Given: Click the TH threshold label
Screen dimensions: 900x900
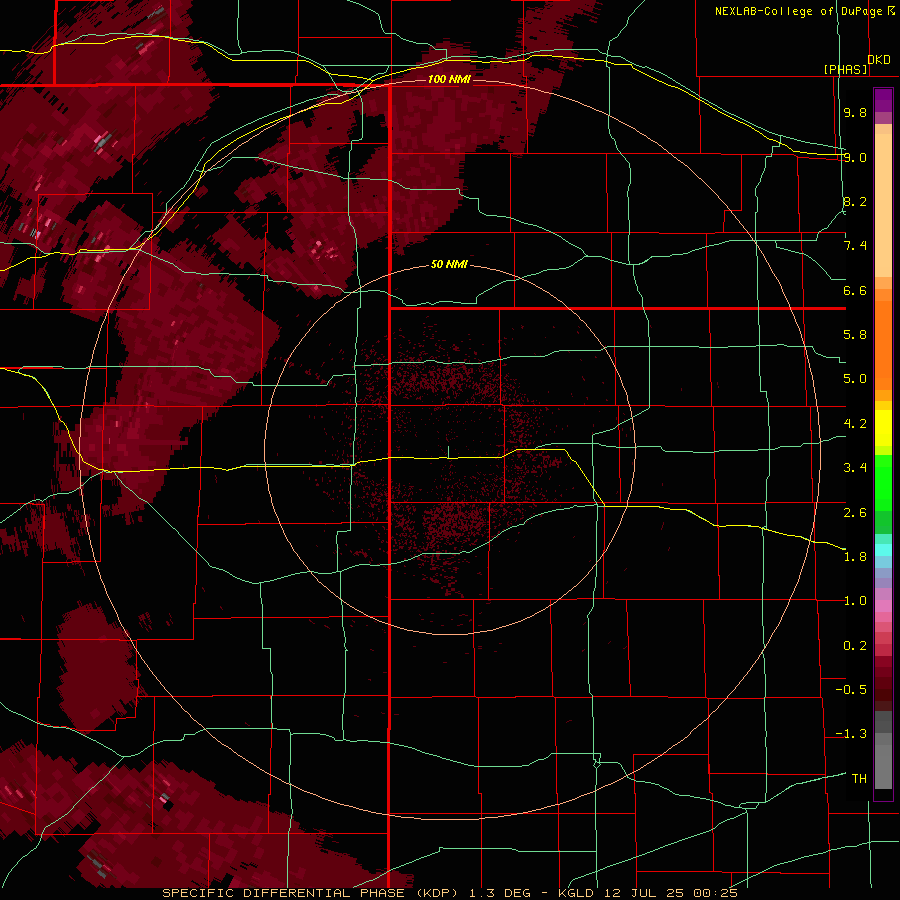Looking at the screenshot, I should pos(859,779).
